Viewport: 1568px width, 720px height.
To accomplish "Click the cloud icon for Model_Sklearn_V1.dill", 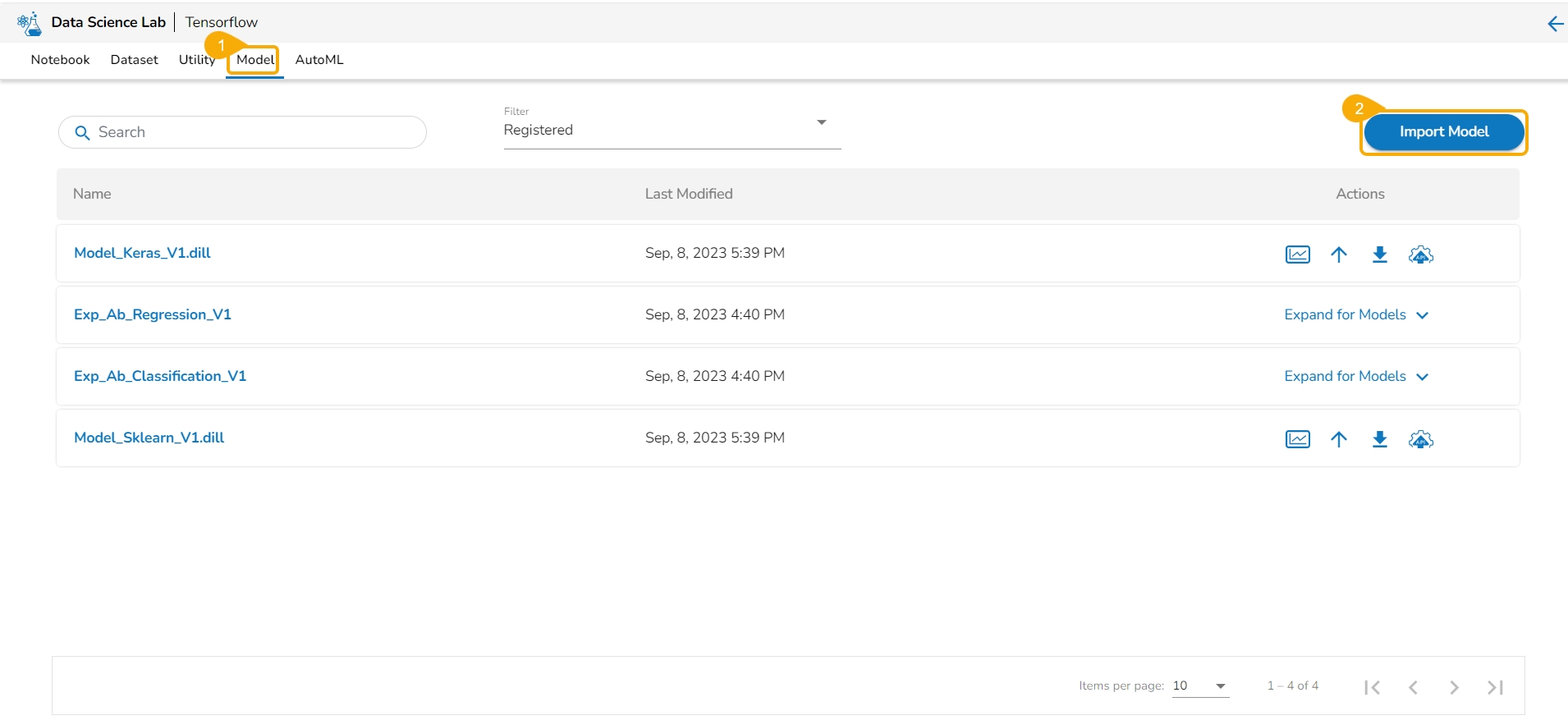I will click(1421, 439).
